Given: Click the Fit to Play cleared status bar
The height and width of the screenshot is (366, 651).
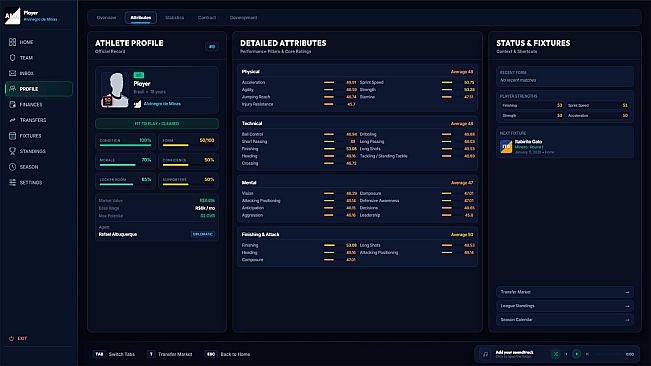Looking at the screenshot, I should (x=157, y=124).
